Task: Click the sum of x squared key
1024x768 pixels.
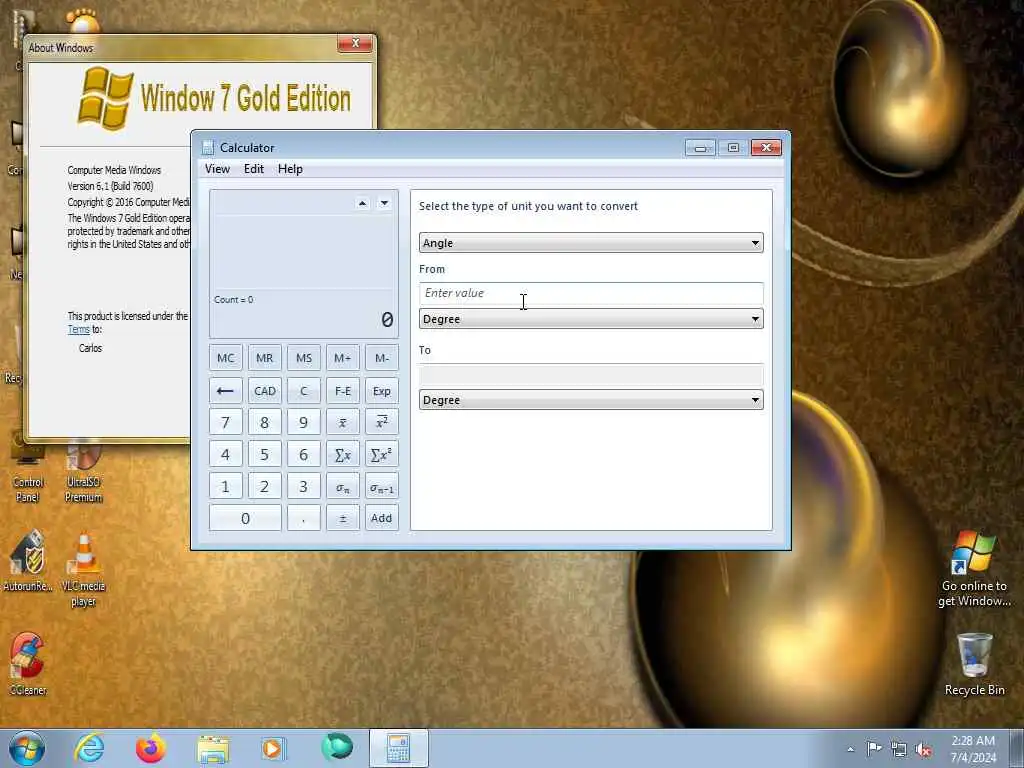Action: 381,455
